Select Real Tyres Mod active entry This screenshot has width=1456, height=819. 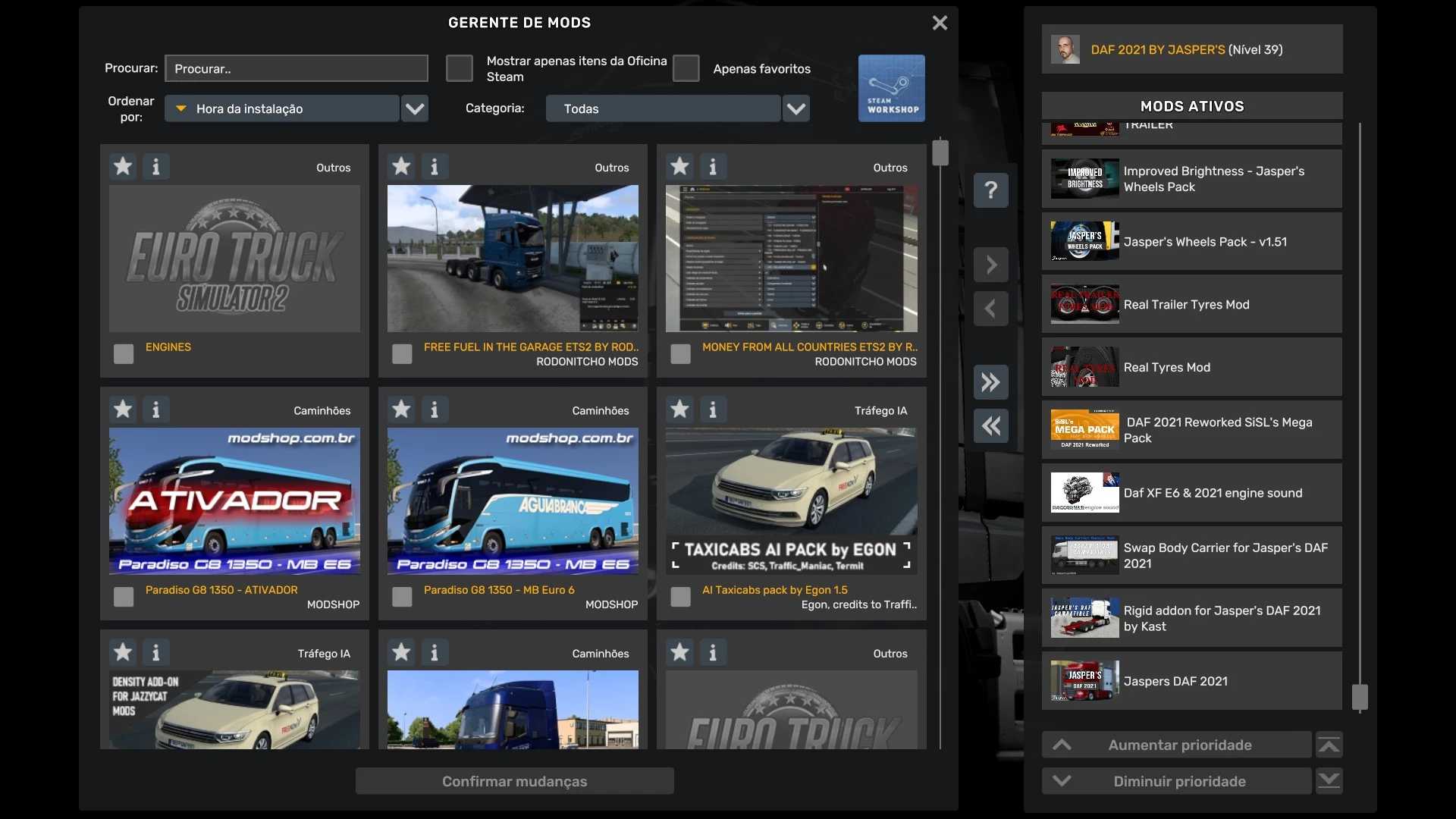click(1191, 367)
